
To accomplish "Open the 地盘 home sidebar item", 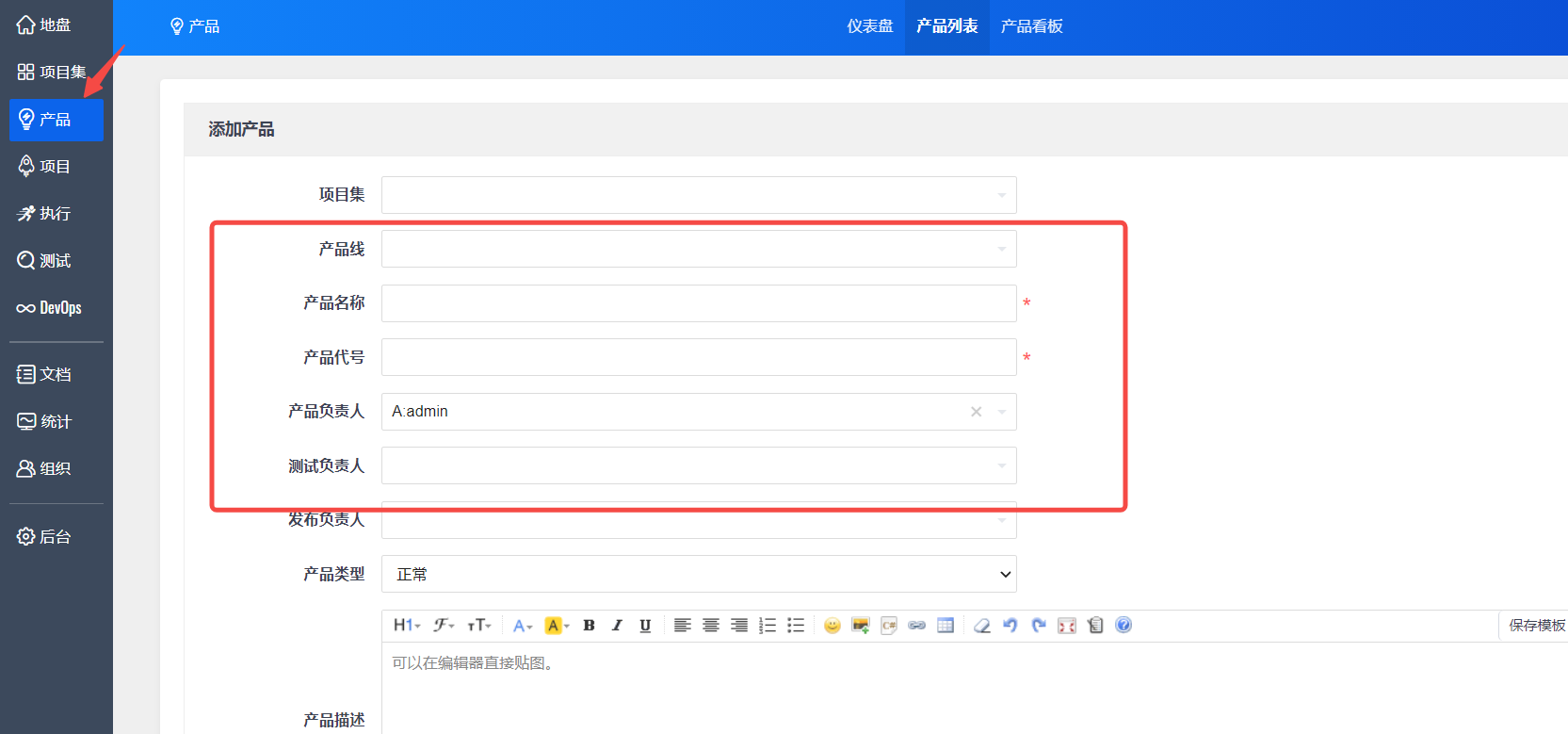I will [x=44, y=25].
